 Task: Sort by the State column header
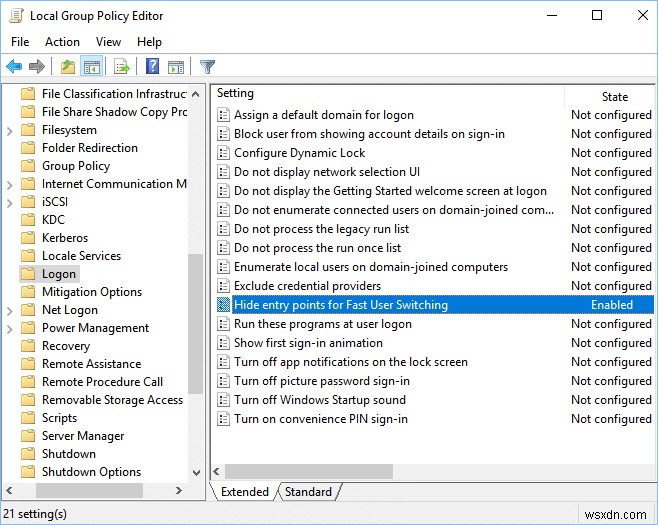pyautogui.click(x=614, y=97)
